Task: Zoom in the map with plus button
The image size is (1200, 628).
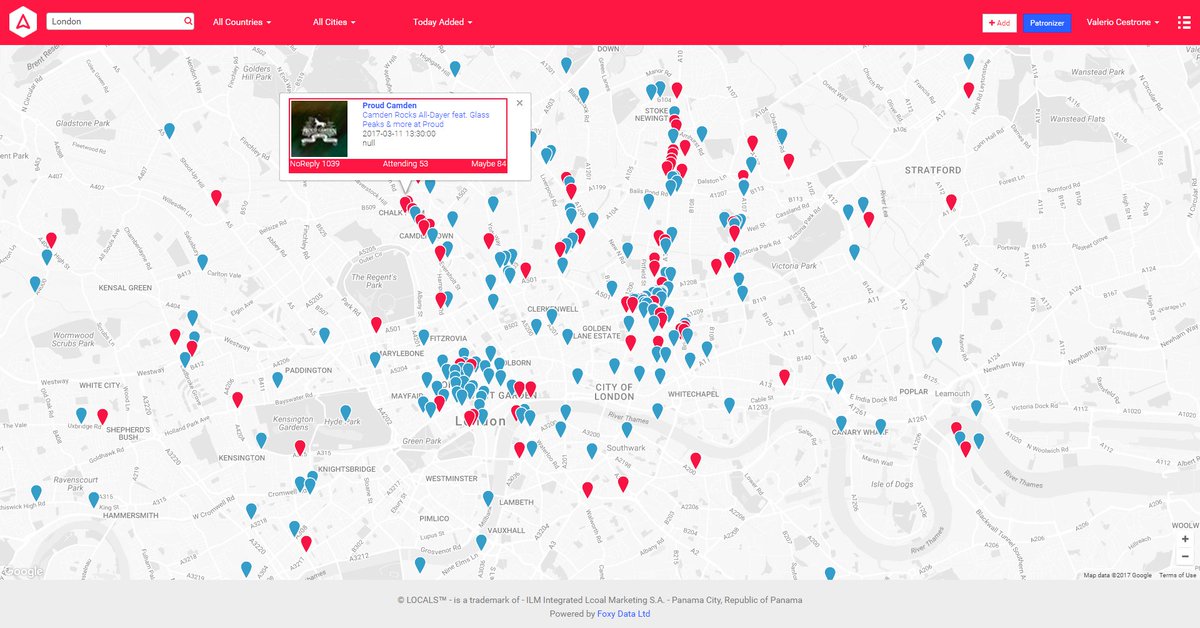Action: pos(1185,538)
